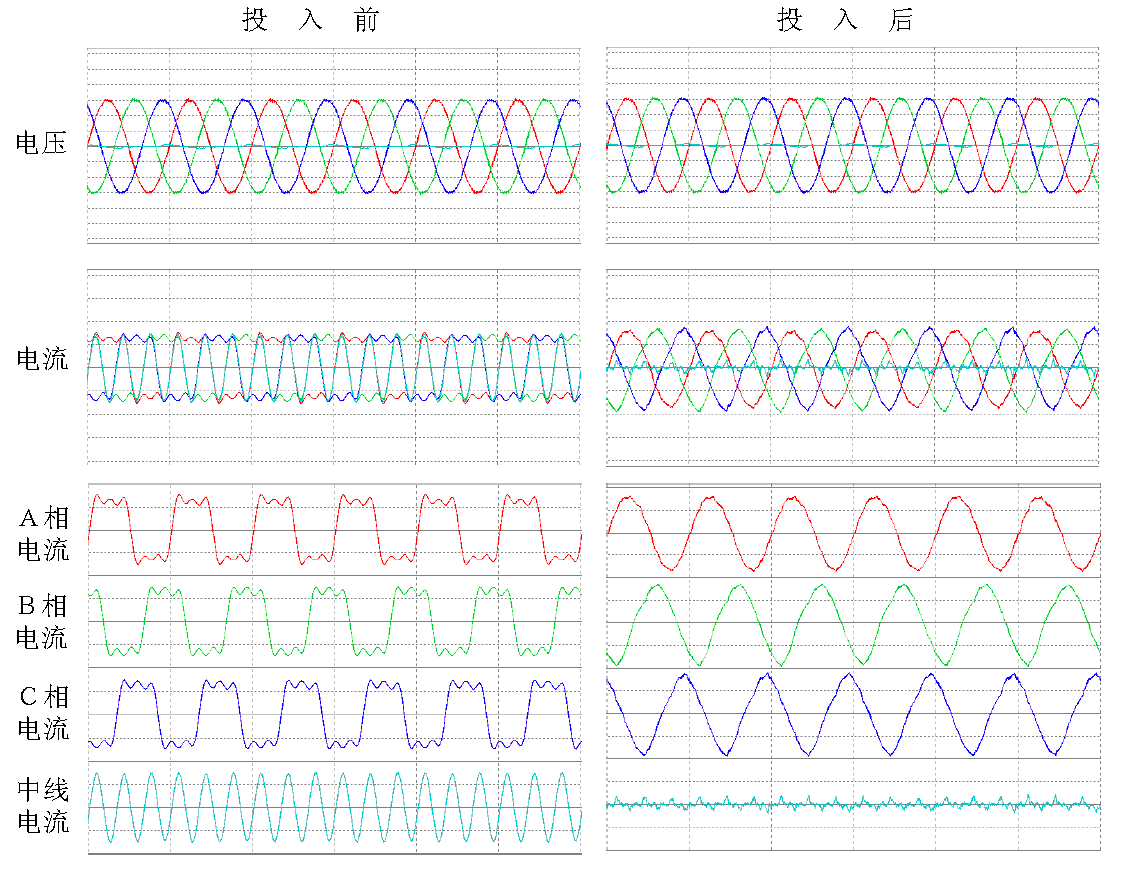Open the three-phase voltage plot under 投入后
Image resolution: width=1131 pixels, height=871 pixels.
pyautogui.click(x=852, y=145)
